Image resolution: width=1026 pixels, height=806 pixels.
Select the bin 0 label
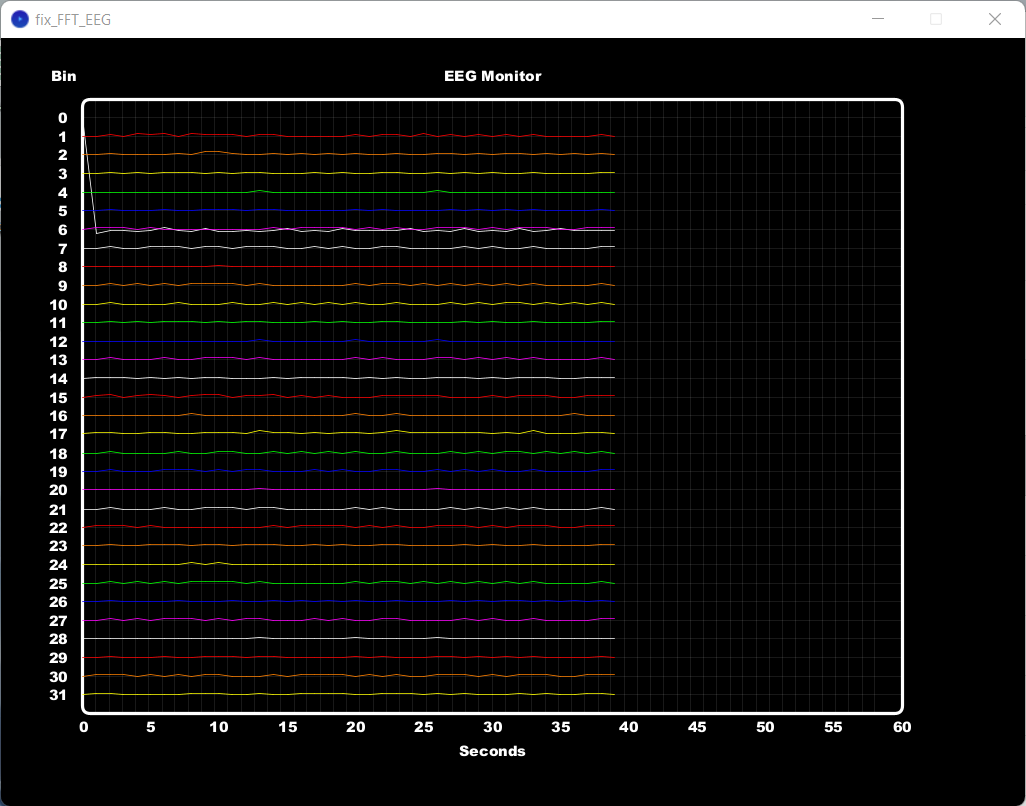click(x=62, y=118)
